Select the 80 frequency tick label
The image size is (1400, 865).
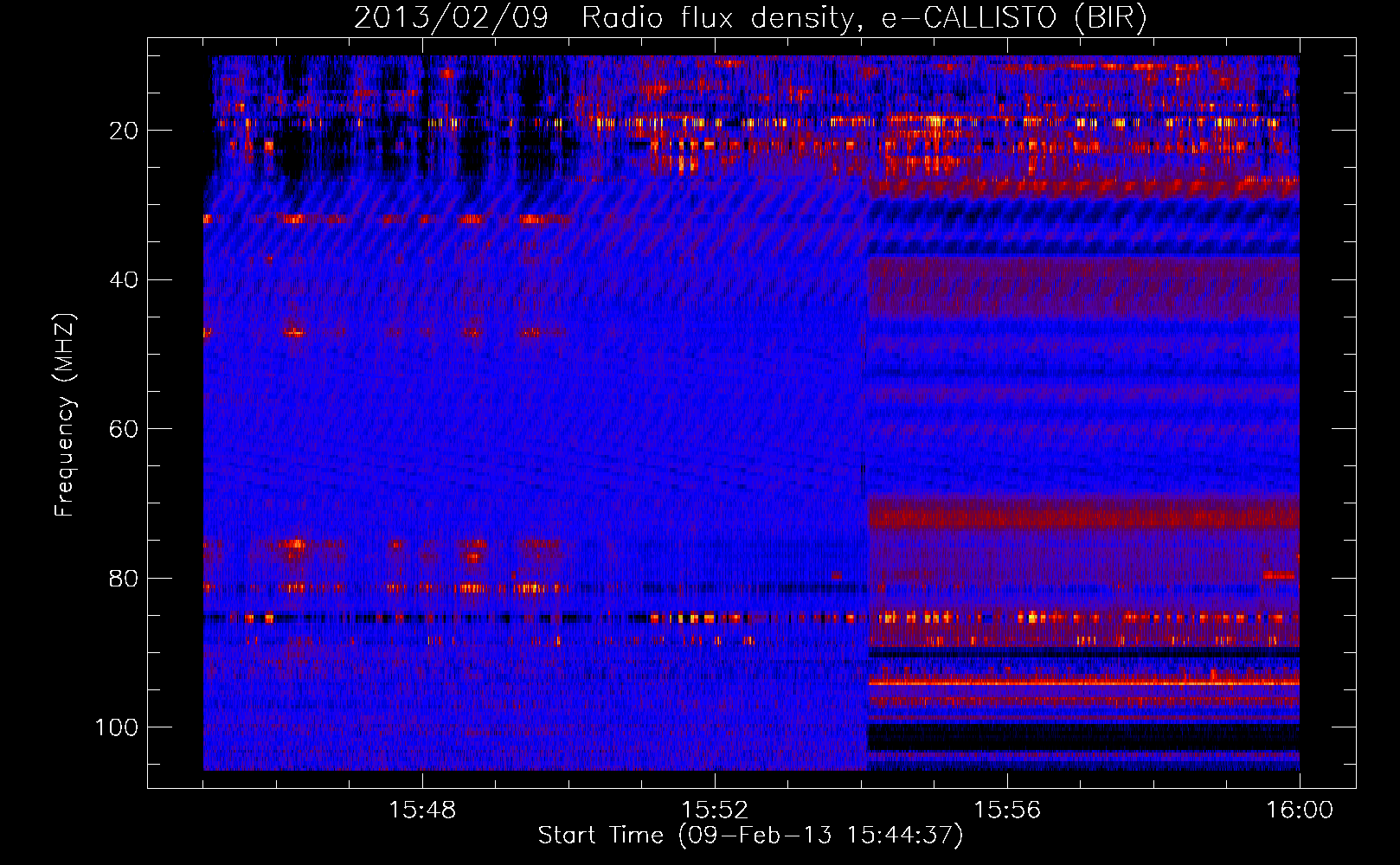pyautogui.click(x=124, y=578)
